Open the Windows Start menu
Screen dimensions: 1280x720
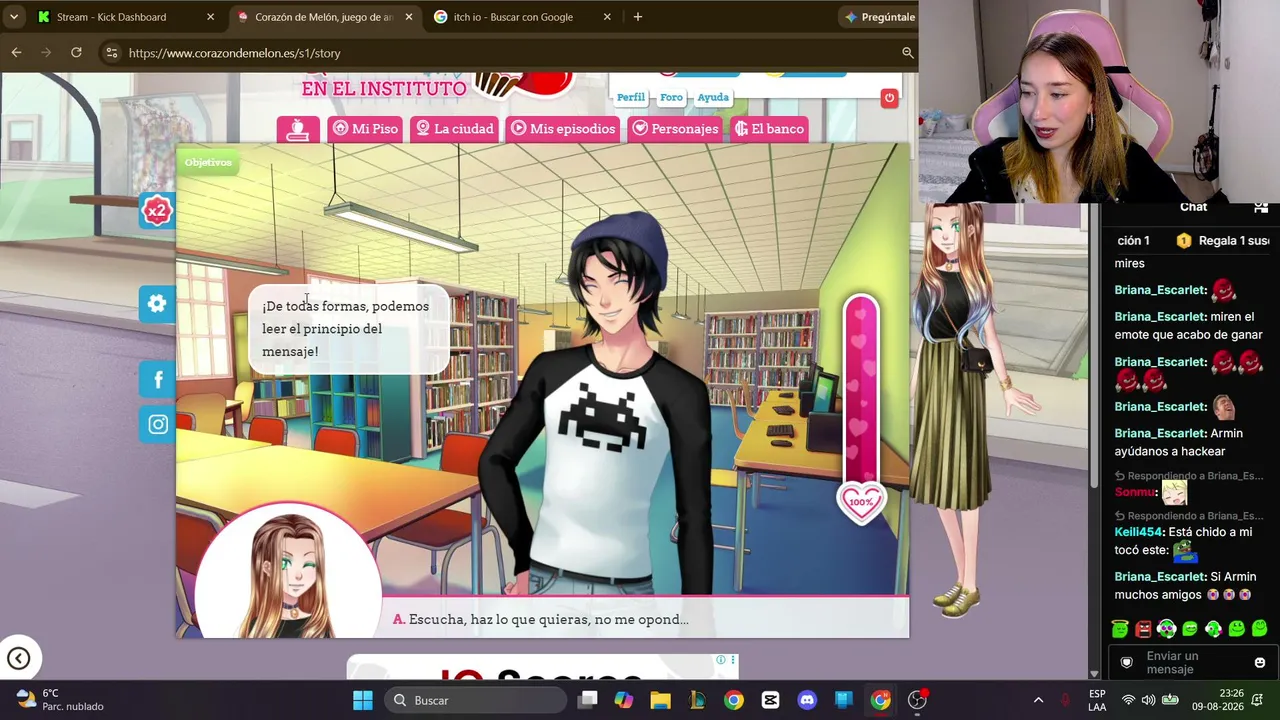pyautogui.click(x=363, y=700)
